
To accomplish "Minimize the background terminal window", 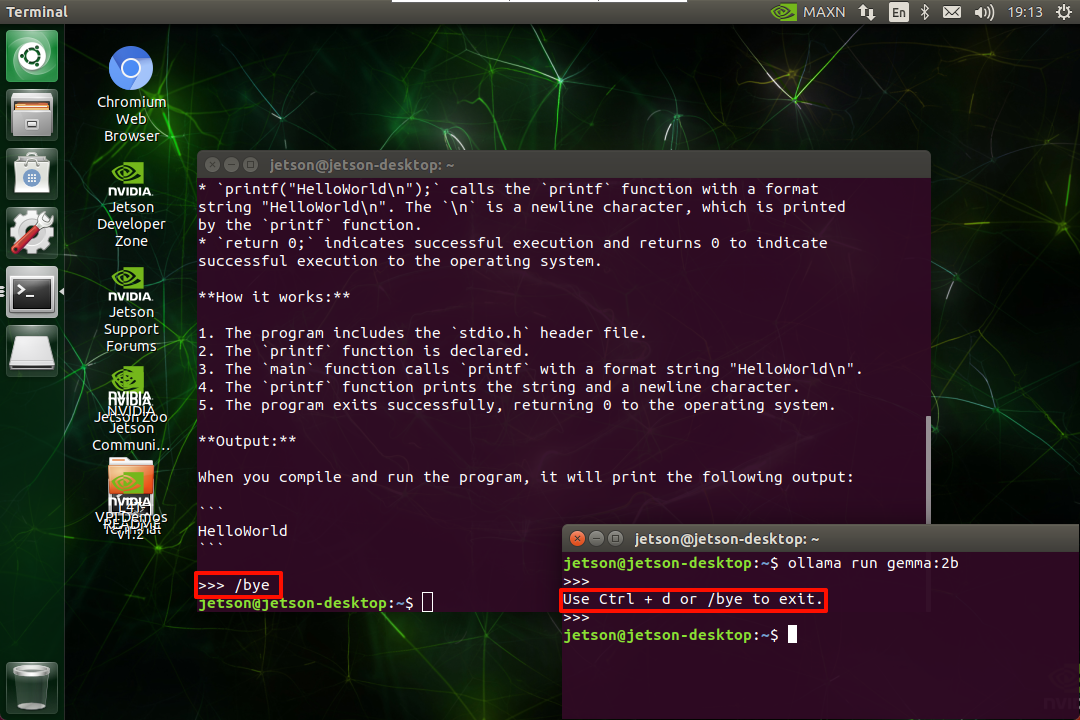I will tap(232, 165).
